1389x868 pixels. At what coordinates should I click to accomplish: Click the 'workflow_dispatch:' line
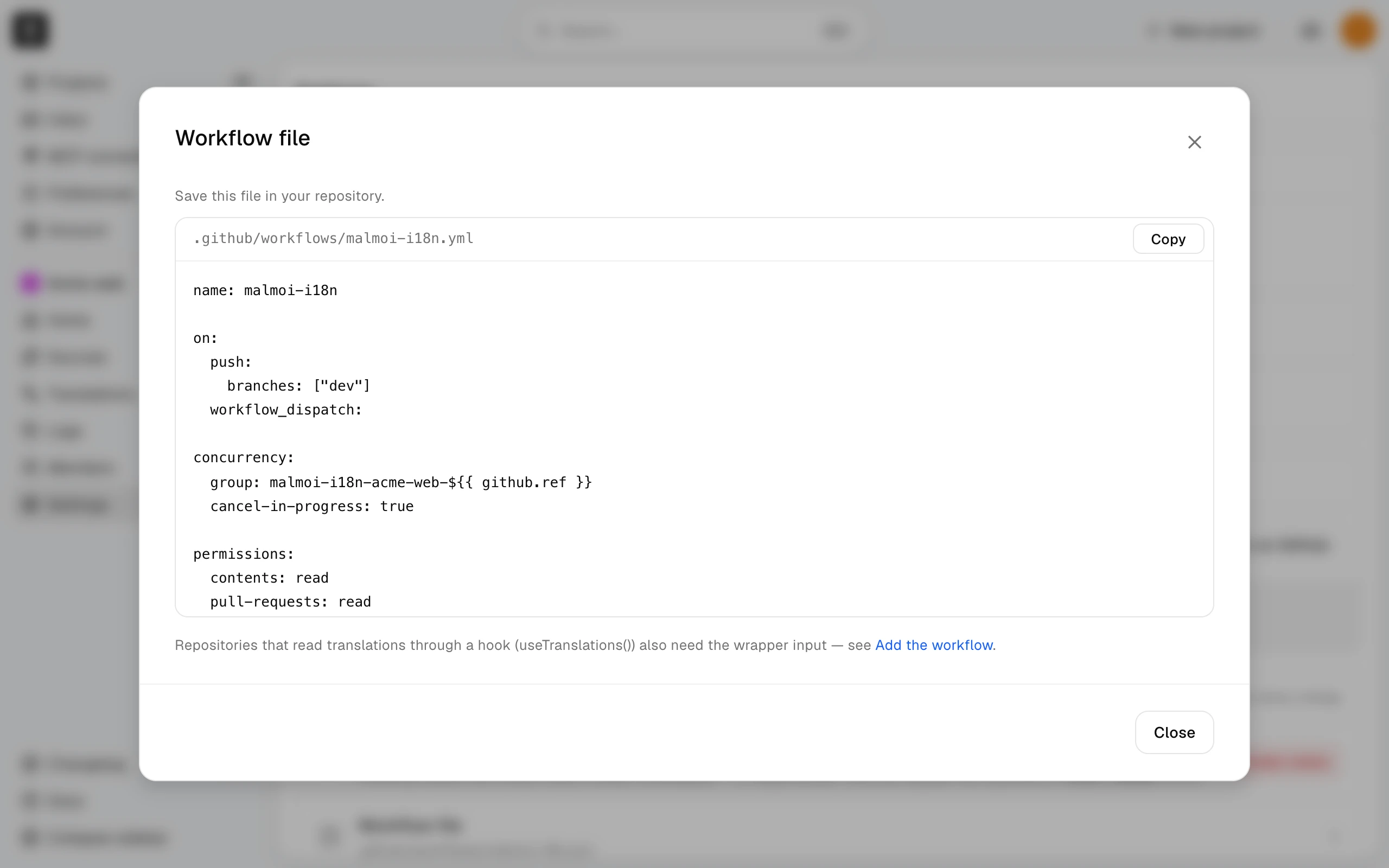point(286,410)
